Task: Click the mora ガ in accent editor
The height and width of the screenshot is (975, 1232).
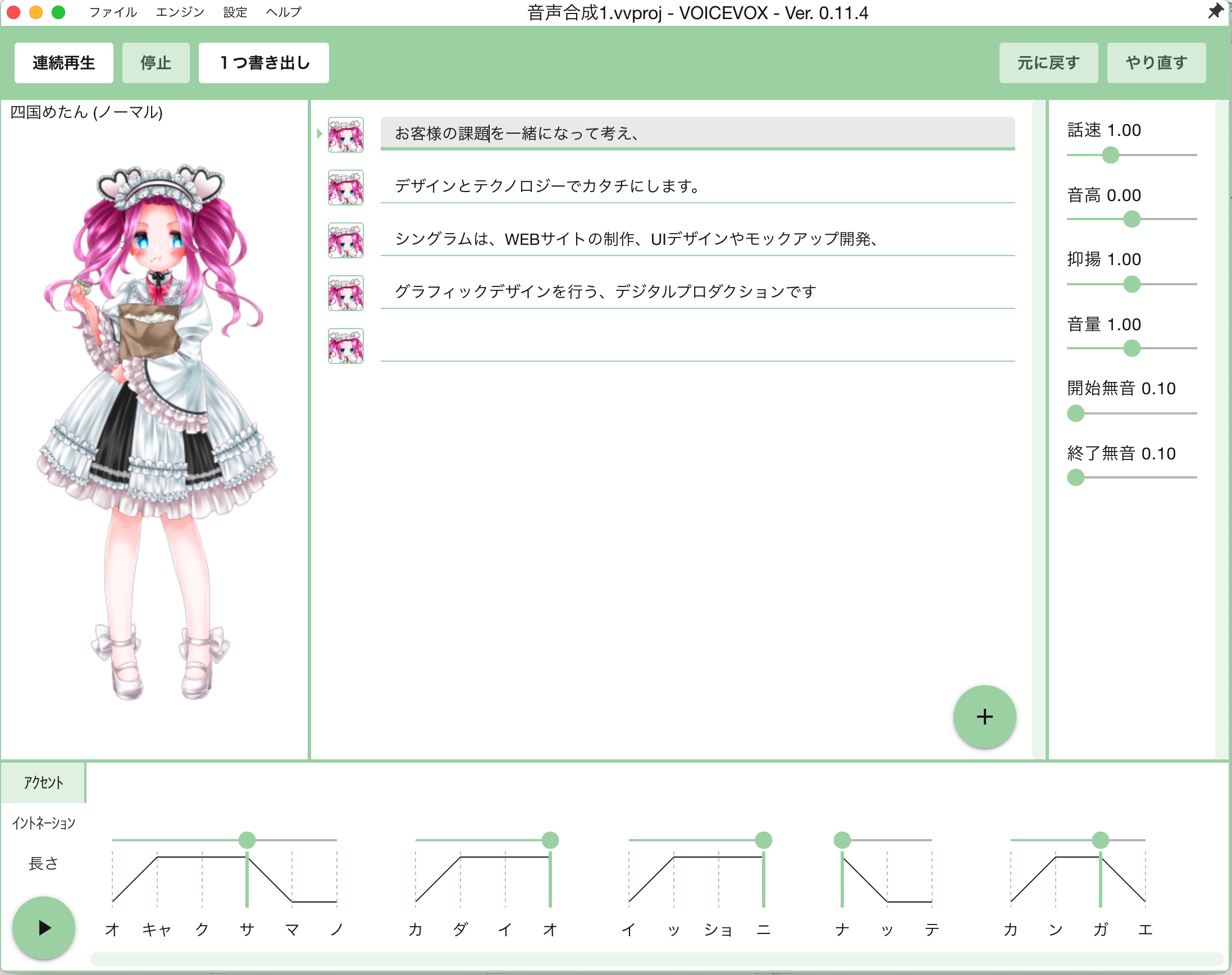Action: 1100,930
